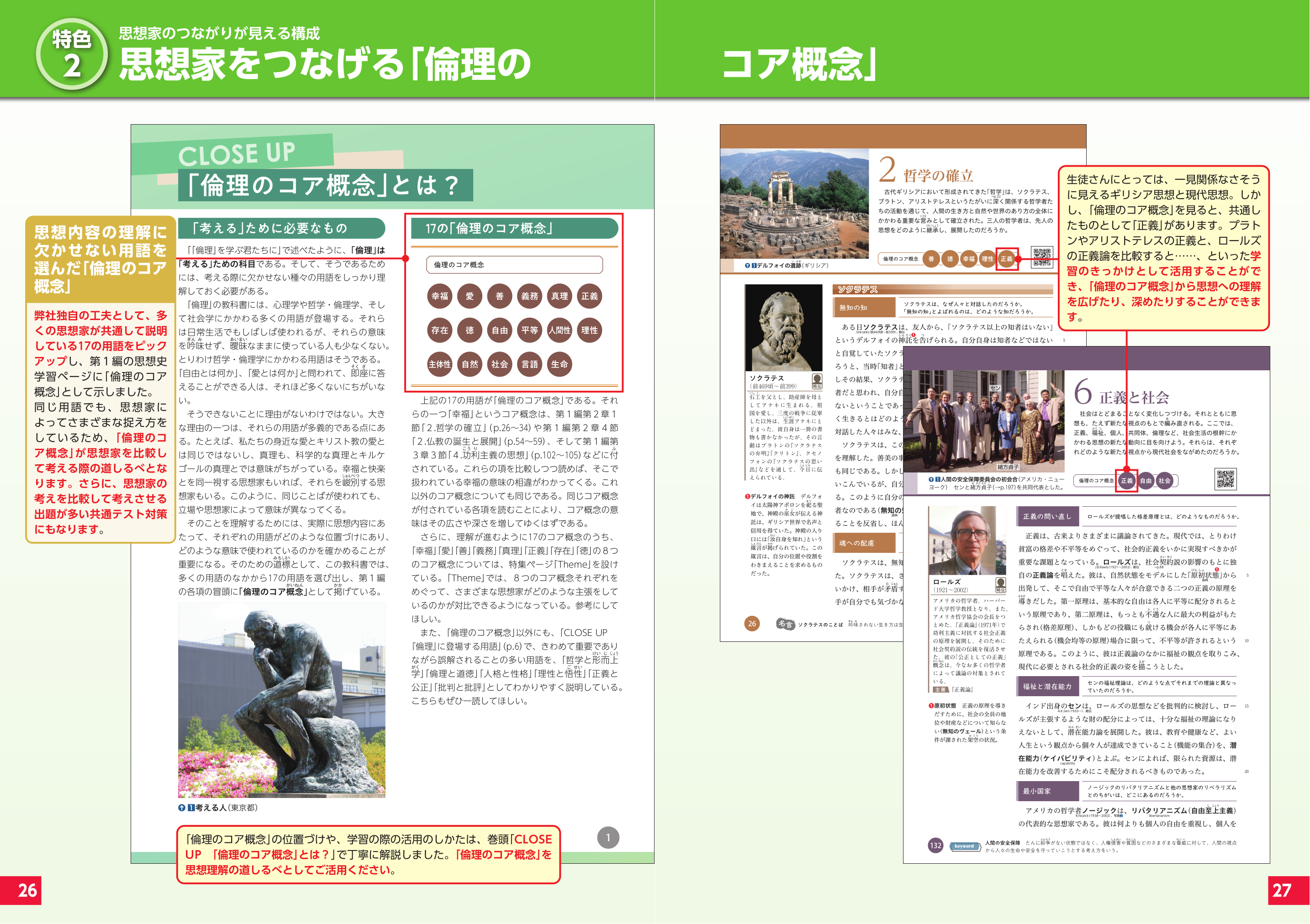Click the CLOSE UP banner label
Screen dimensions: 1310x924
237,153
